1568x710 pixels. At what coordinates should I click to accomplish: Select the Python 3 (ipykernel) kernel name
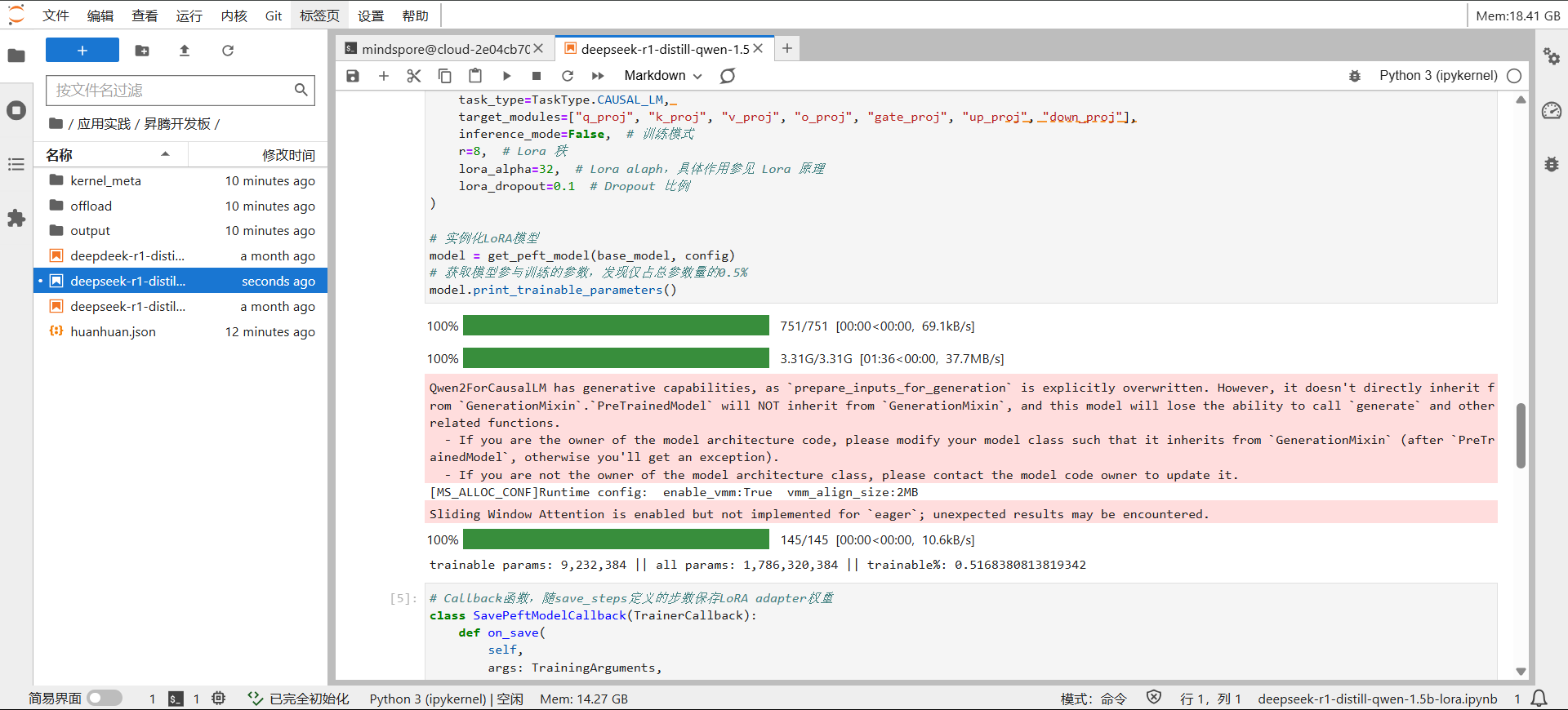(1437, 76)
